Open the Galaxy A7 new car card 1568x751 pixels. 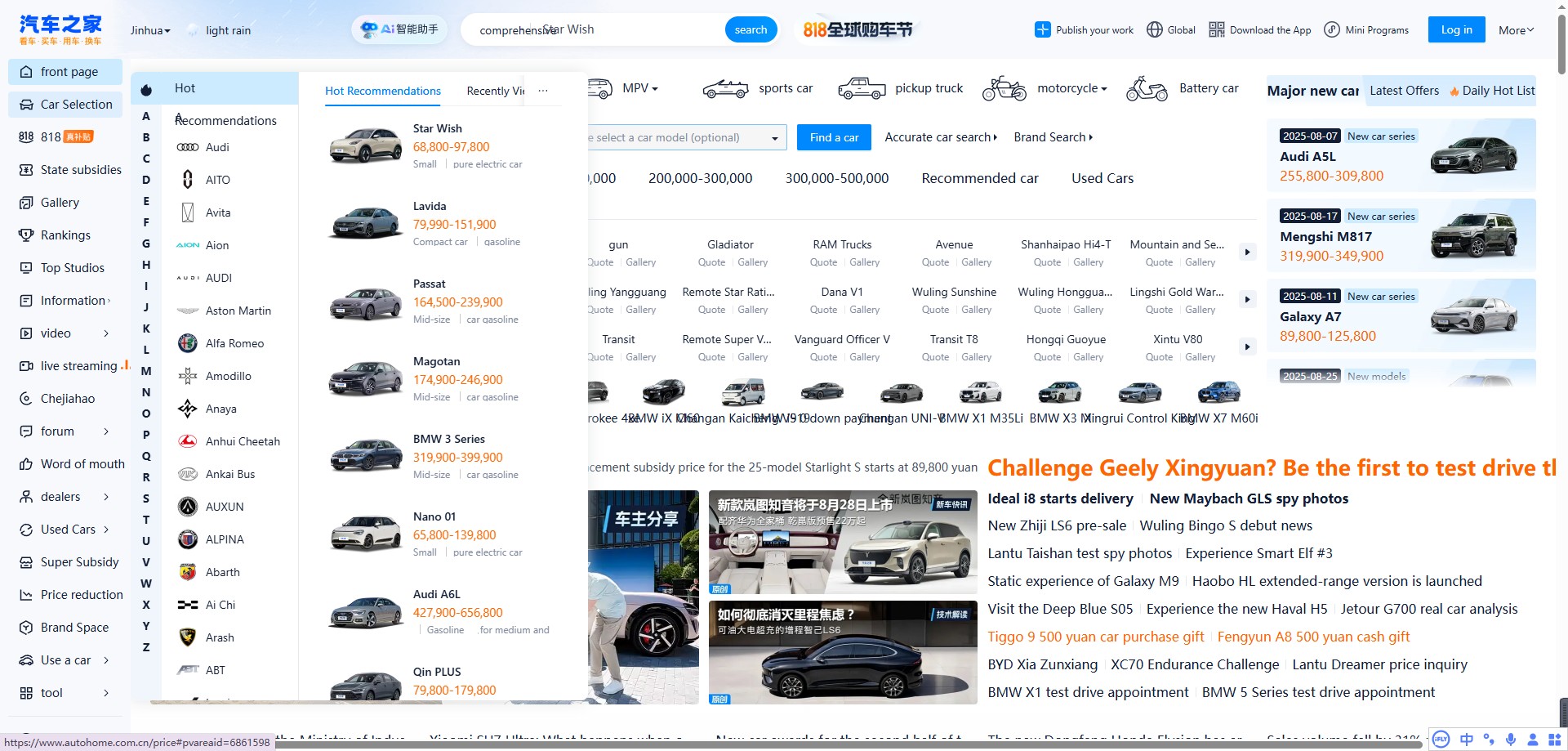pos(1401,315)
